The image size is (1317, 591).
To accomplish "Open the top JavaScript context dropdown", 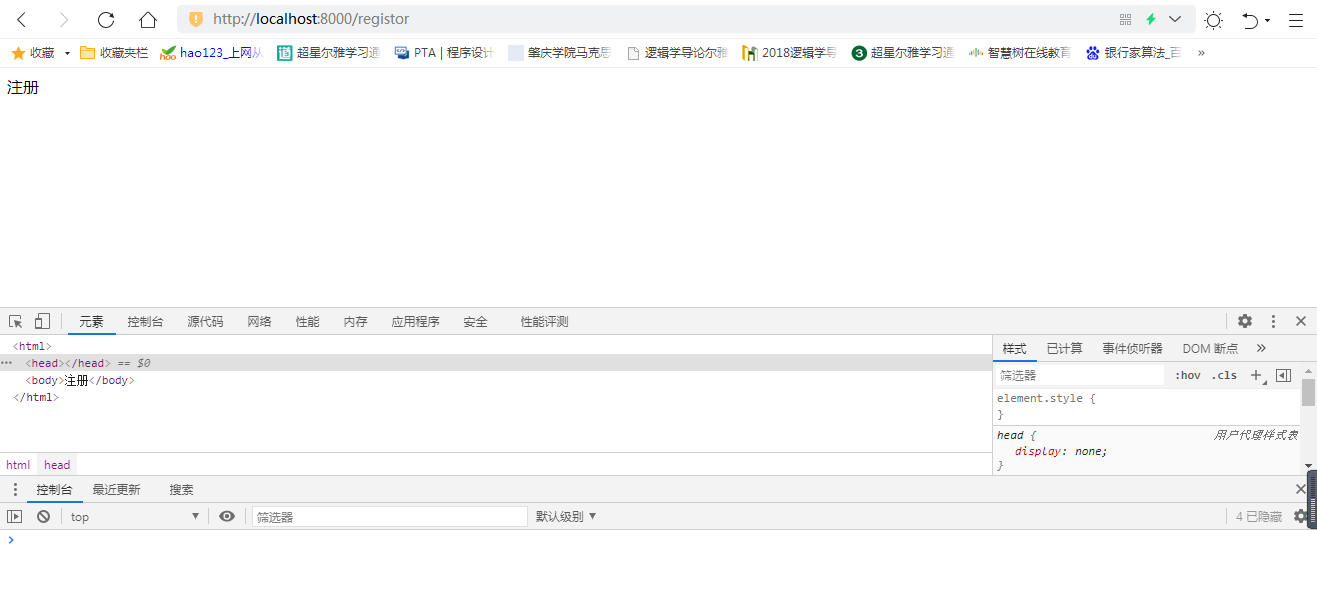I will [x=135, y=516].
